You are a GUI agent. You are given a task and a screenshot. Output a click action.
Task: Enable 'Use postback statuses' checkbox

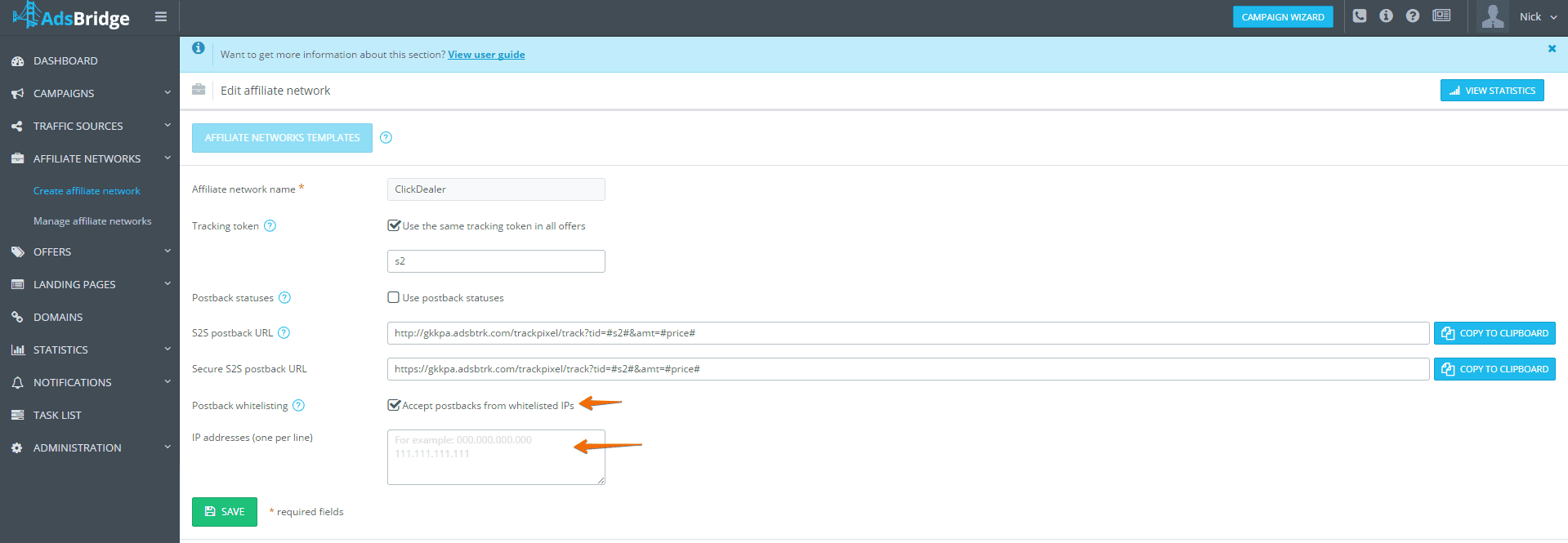pyautogui.click(x=393, y=297)
